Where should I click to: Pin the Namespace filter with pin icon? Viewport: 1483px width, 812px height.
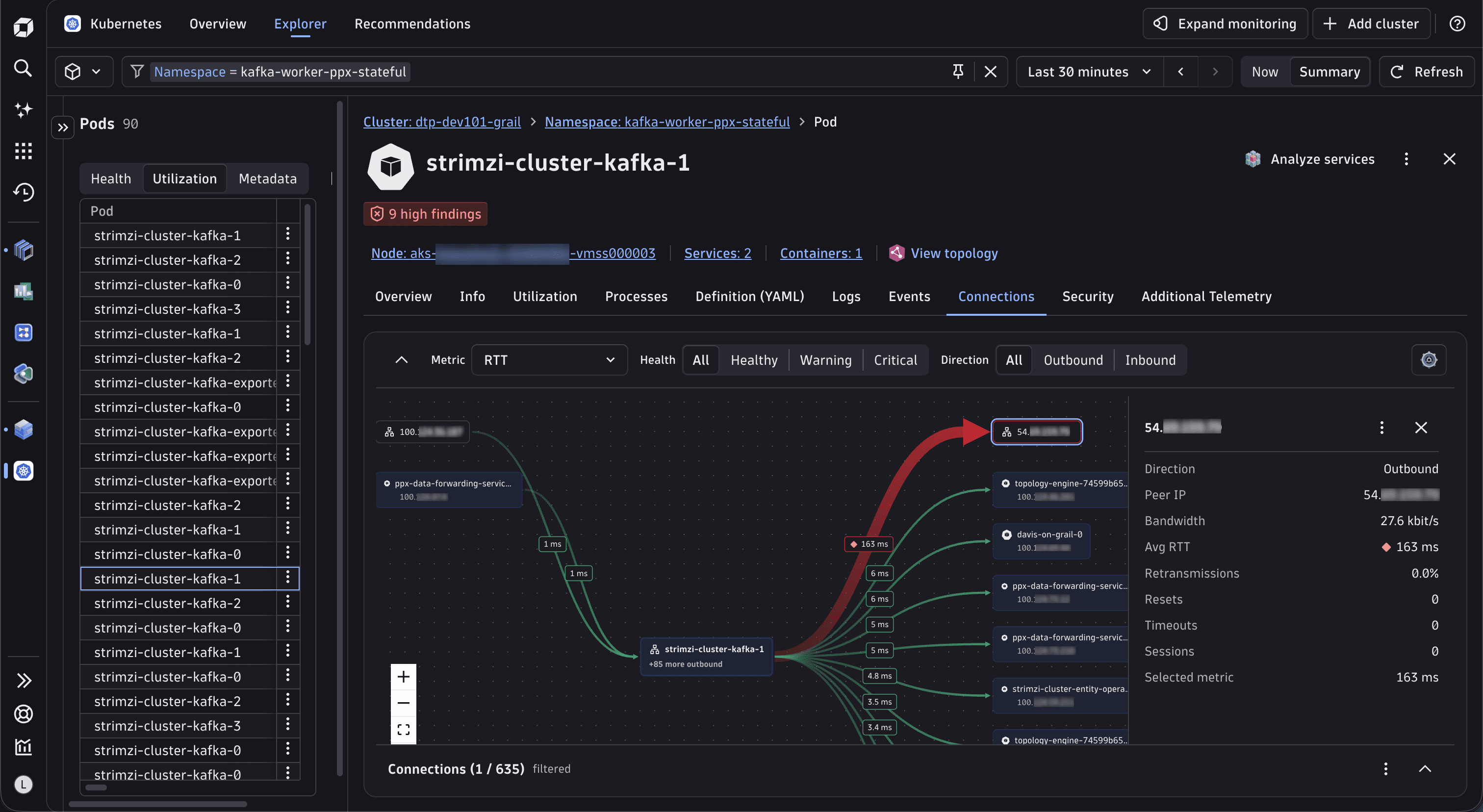(x=958, y=72)
